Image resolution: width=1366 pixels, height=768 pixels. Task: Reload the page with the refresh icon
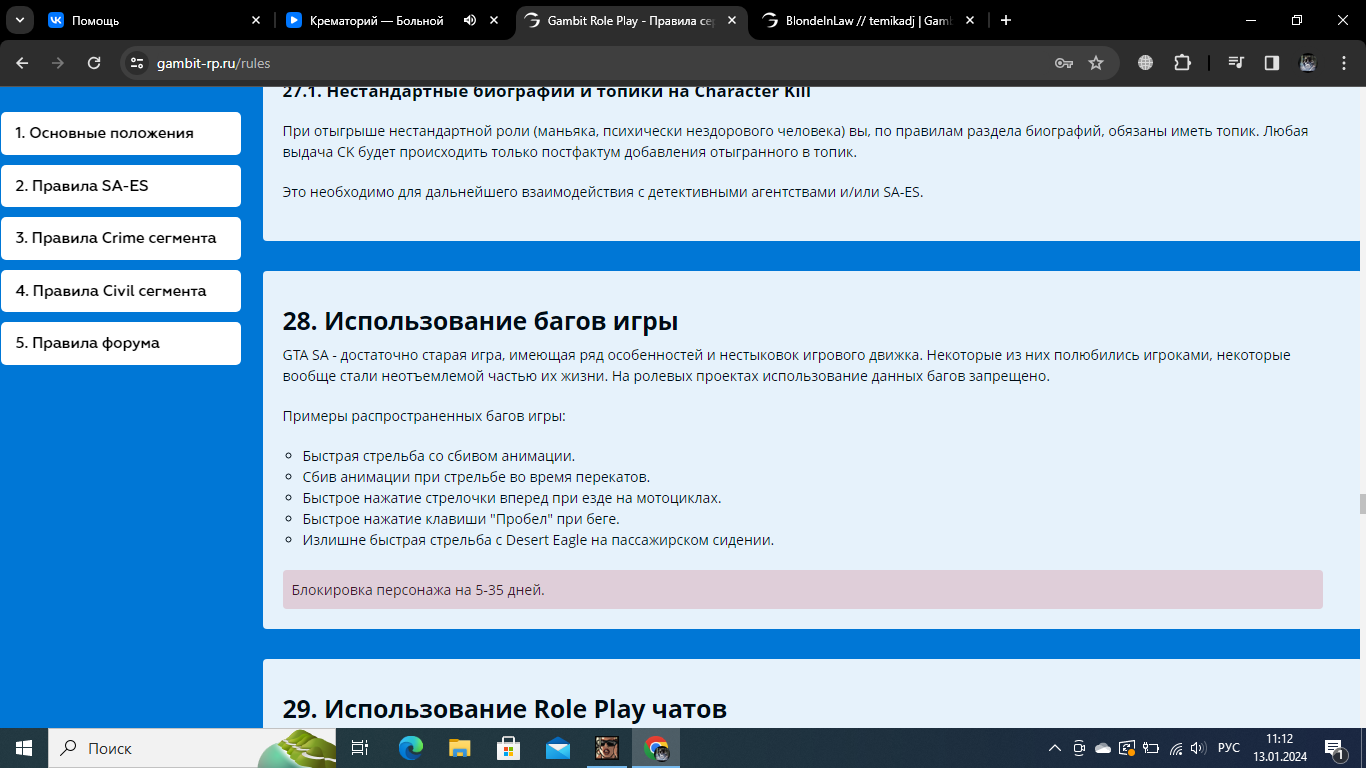point(94,63)
